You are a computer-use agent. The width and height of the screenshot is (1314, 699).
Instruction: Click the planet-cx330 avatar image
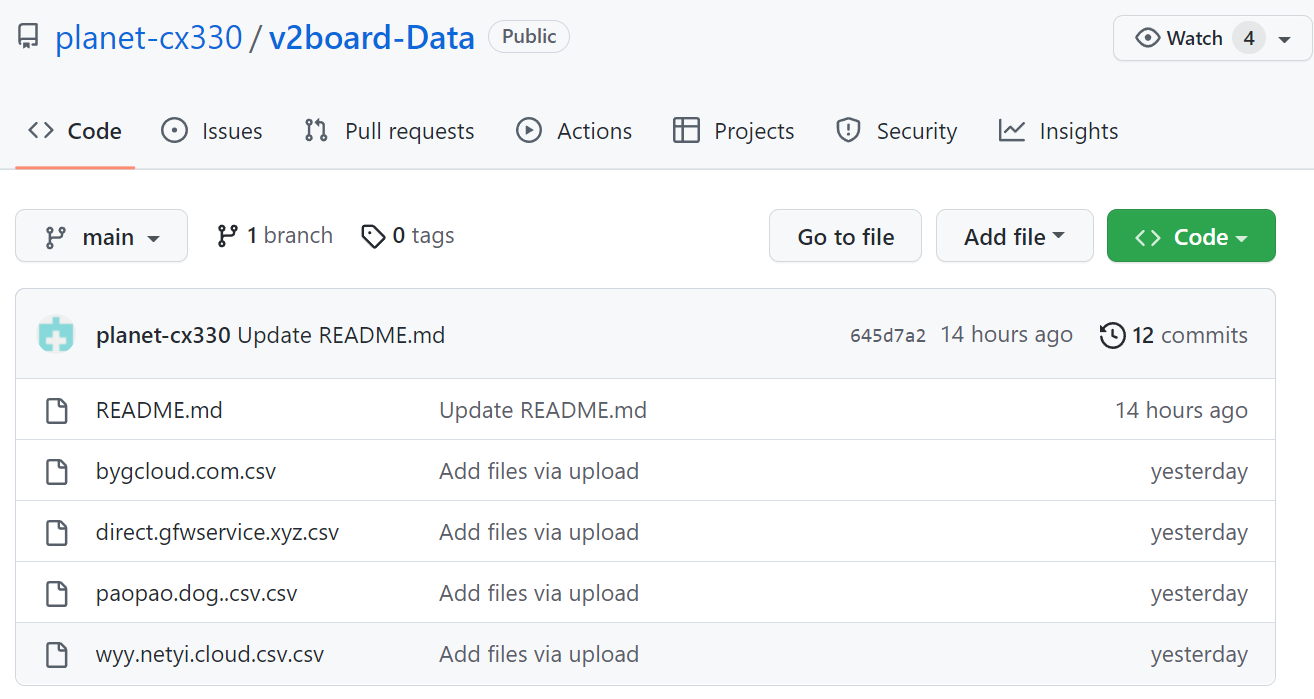(x=56, y=335)
